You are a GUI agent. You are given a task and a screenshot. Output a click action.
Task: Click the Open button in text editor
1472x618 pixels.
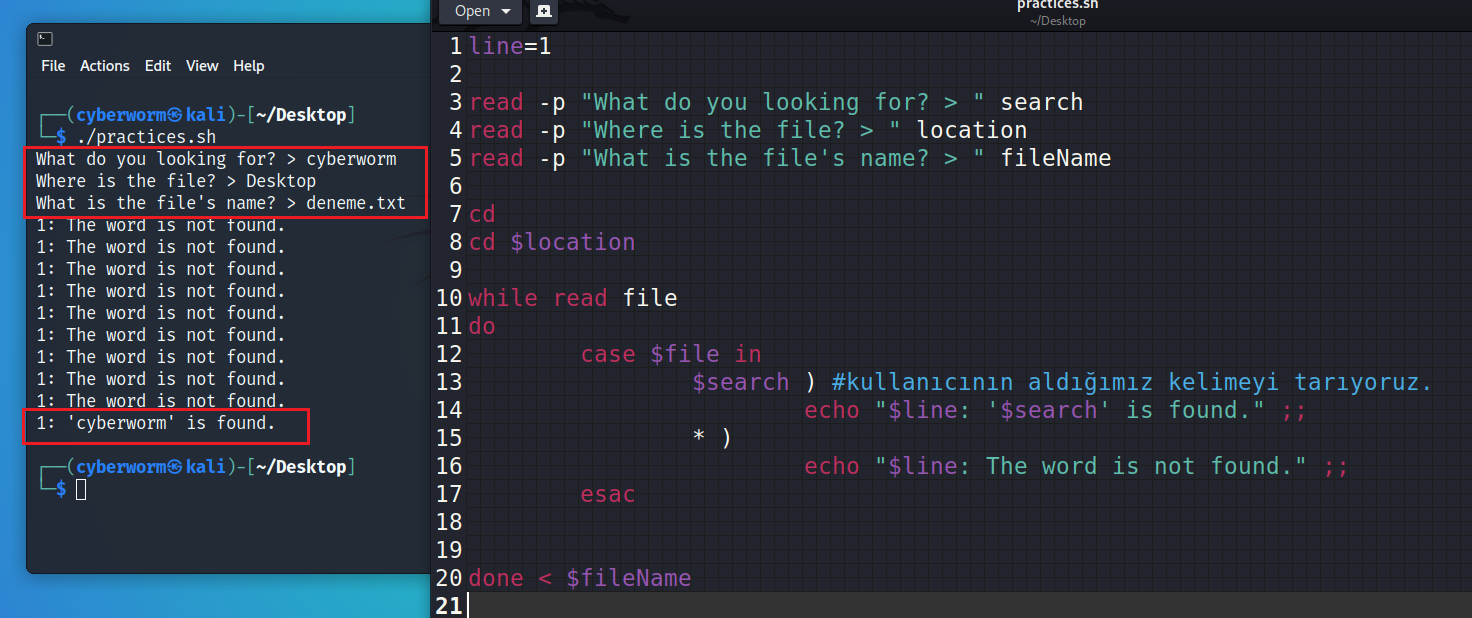click(x=473, y=11)
